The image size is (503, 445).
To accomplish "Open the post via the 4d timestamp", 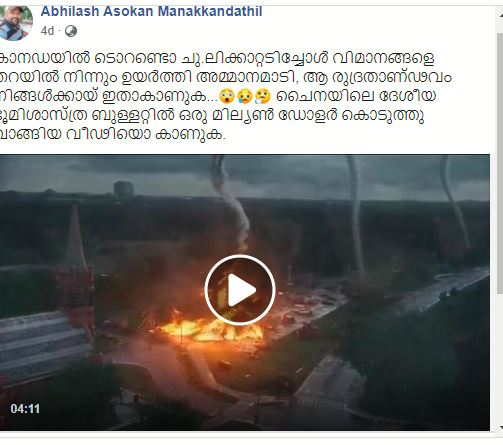I will click(47, 31).
